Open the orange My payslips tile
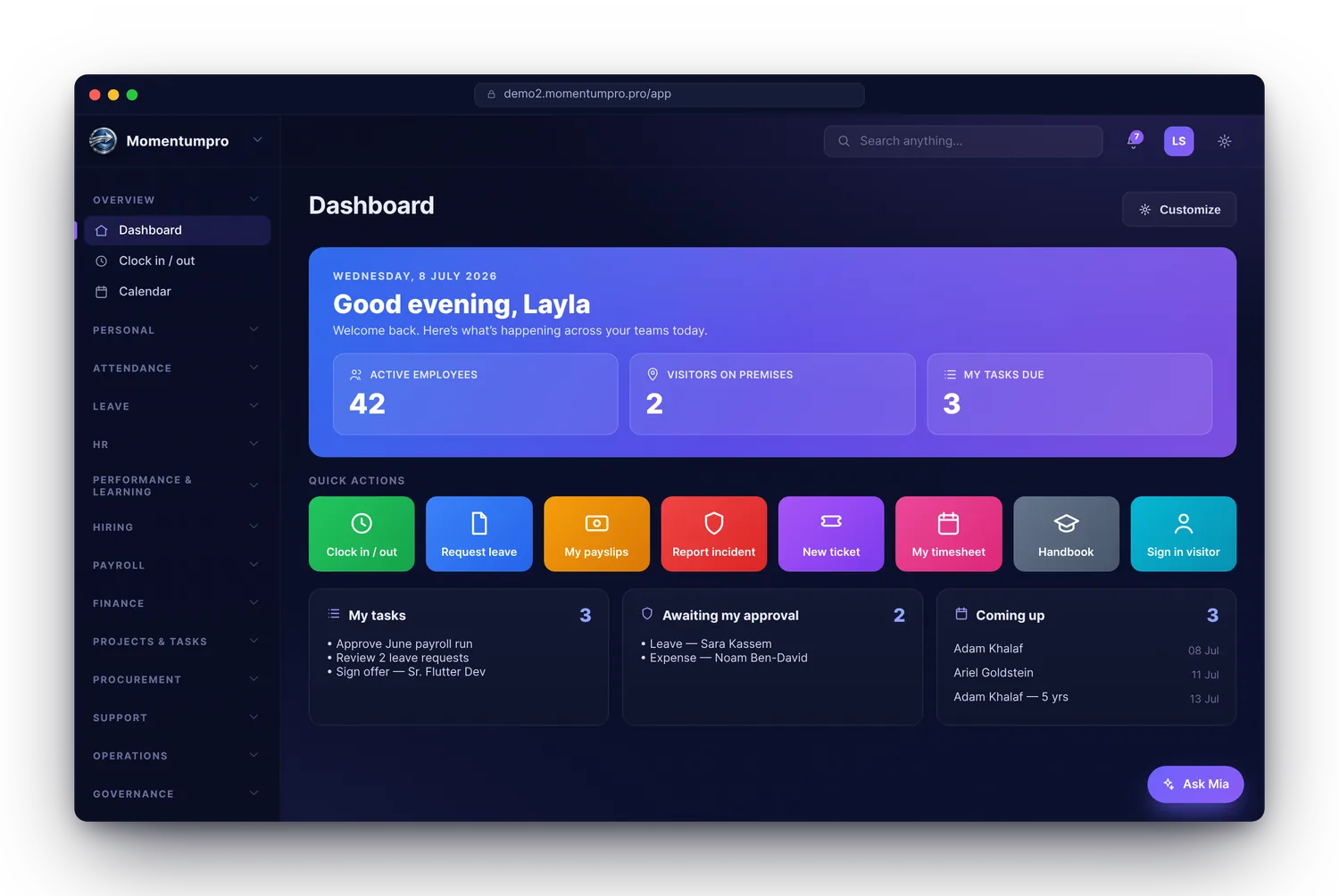 coord(596,534)
